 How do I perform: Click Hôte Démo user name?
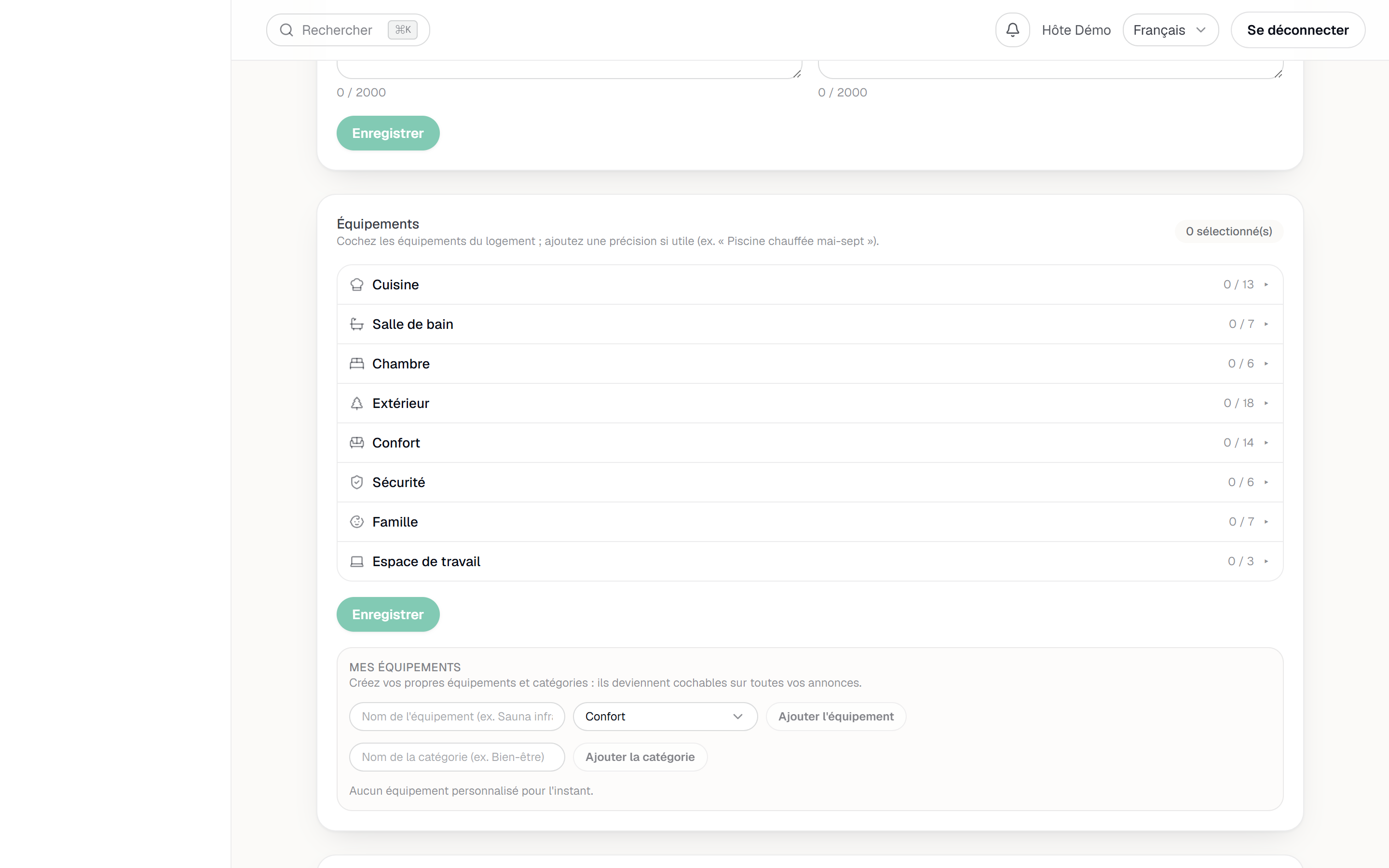tap(1076, 30)
